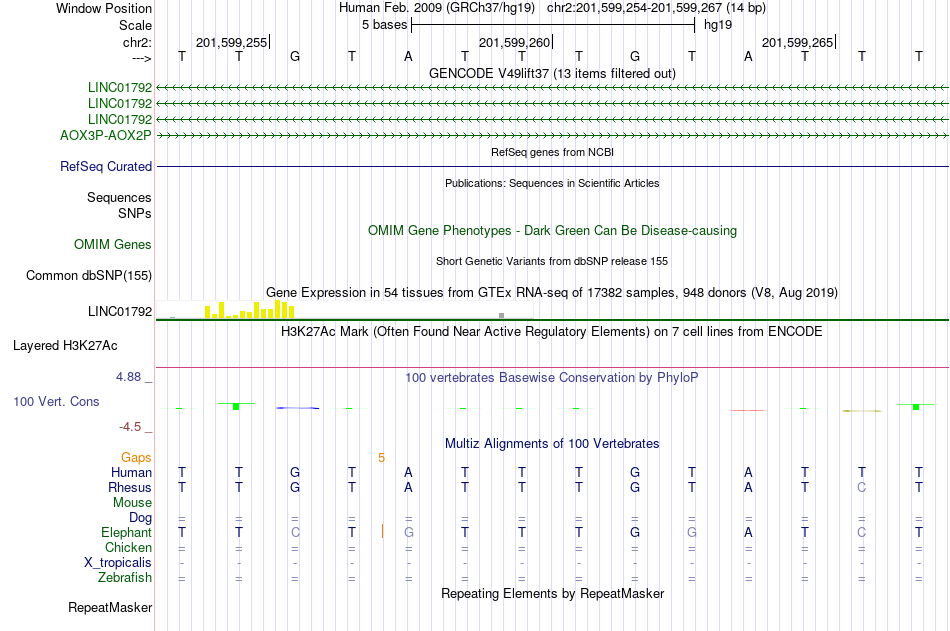Click the Chicken alignment row label
950x631 pixels.
128,547
